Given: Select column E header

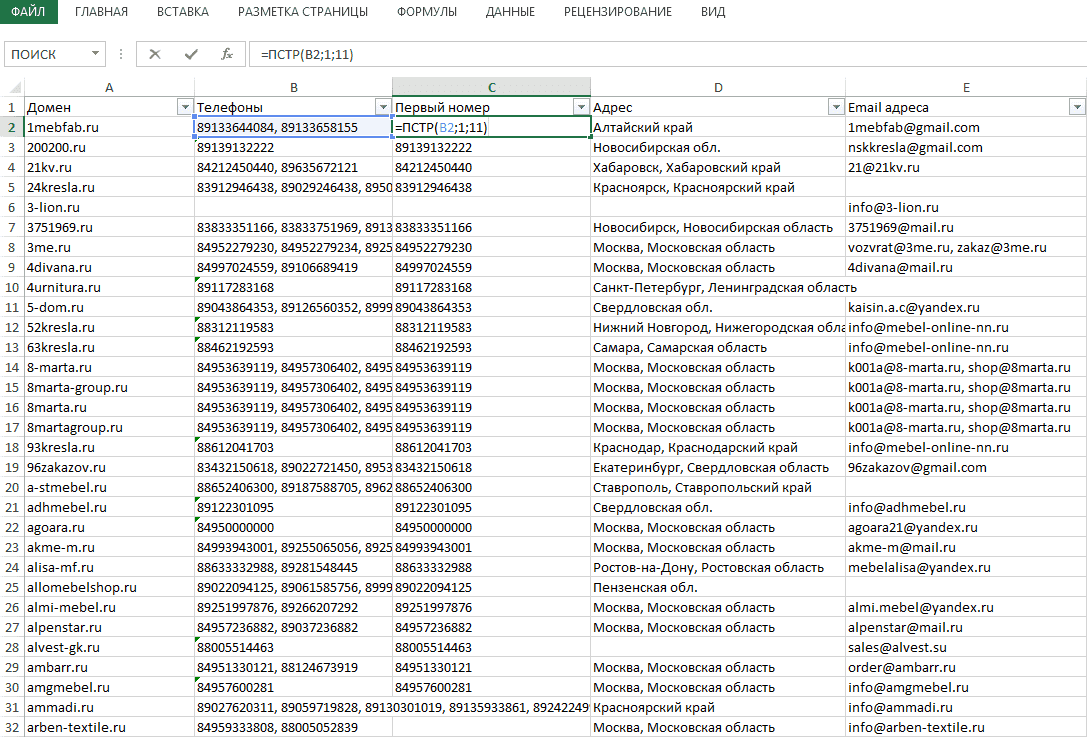Looking at the screenshot, I should 966,87.
